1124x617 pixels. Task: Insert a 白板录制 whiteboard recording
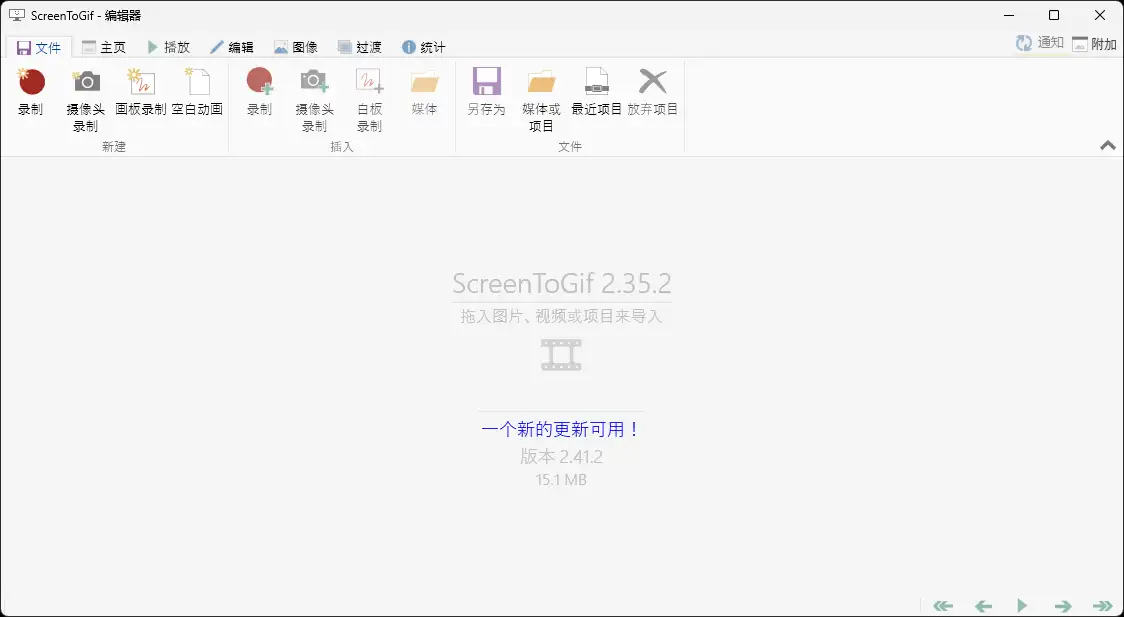[369, 100]
